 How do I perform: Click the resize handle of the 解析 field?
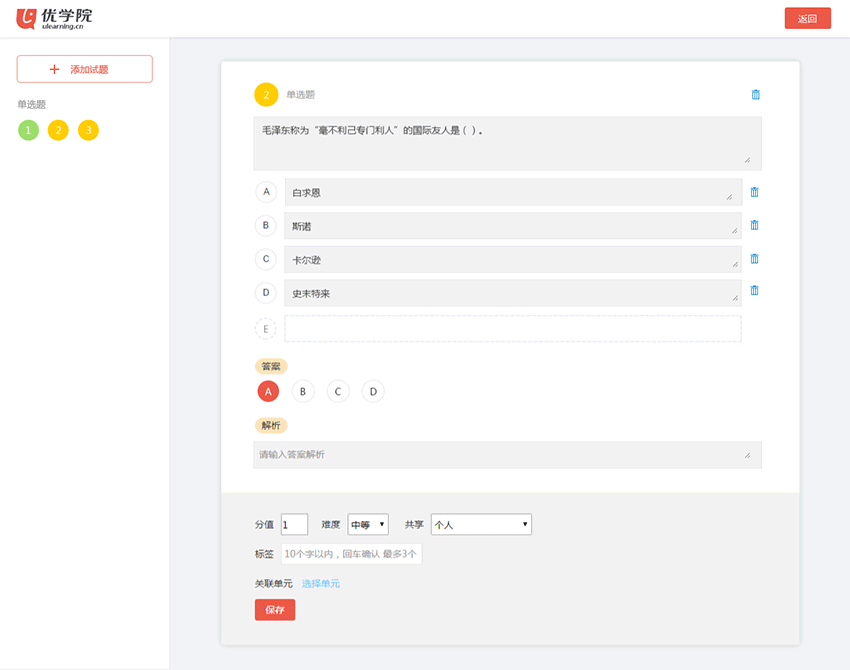(x=748, y=455)
